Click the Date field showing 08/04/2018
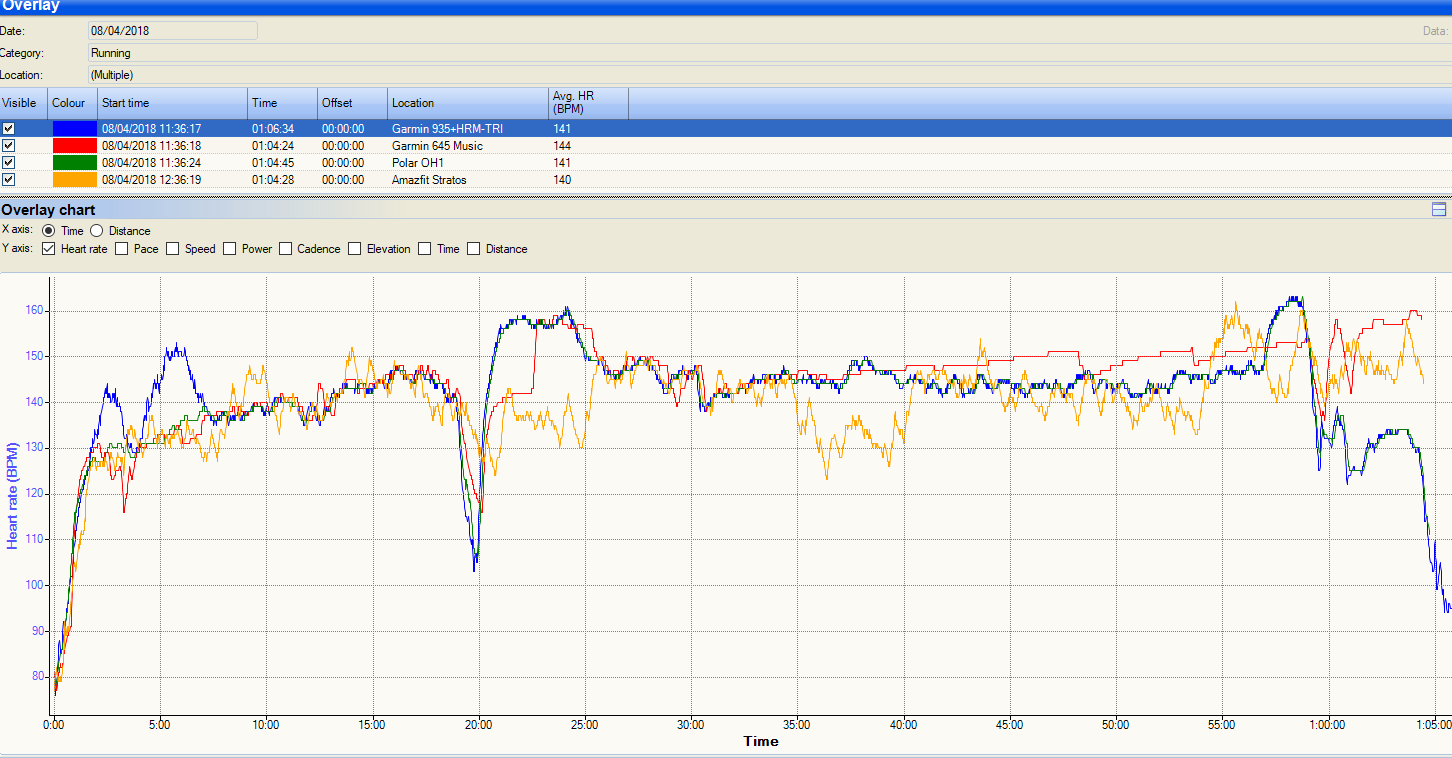Viewport: 1452px width, 758px height. click(x=172, y=31)
